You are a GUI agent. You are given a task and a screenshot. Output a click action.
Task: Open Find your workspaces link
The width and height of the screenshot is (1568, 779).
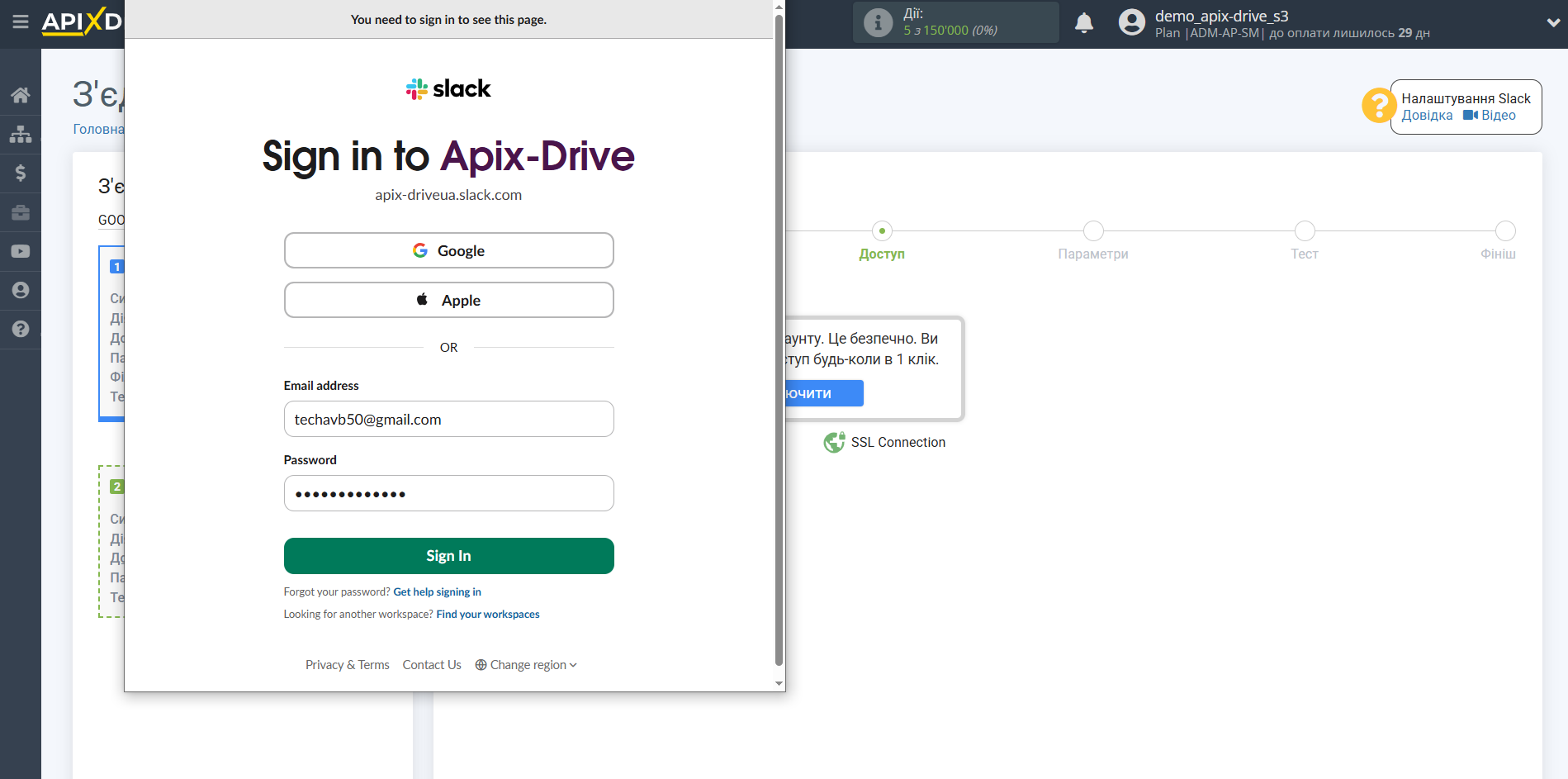click(487, 615)
